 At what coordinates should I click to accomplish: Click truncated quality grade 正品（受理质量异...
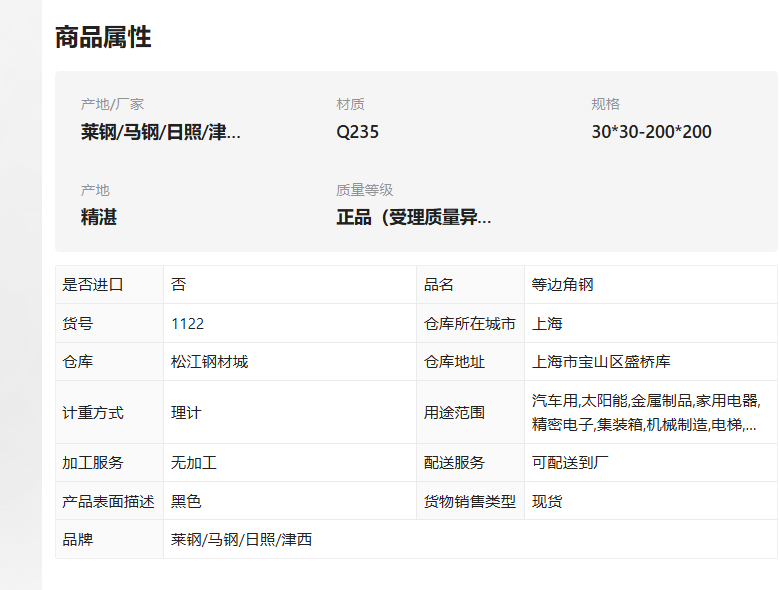tap(414, 217)
